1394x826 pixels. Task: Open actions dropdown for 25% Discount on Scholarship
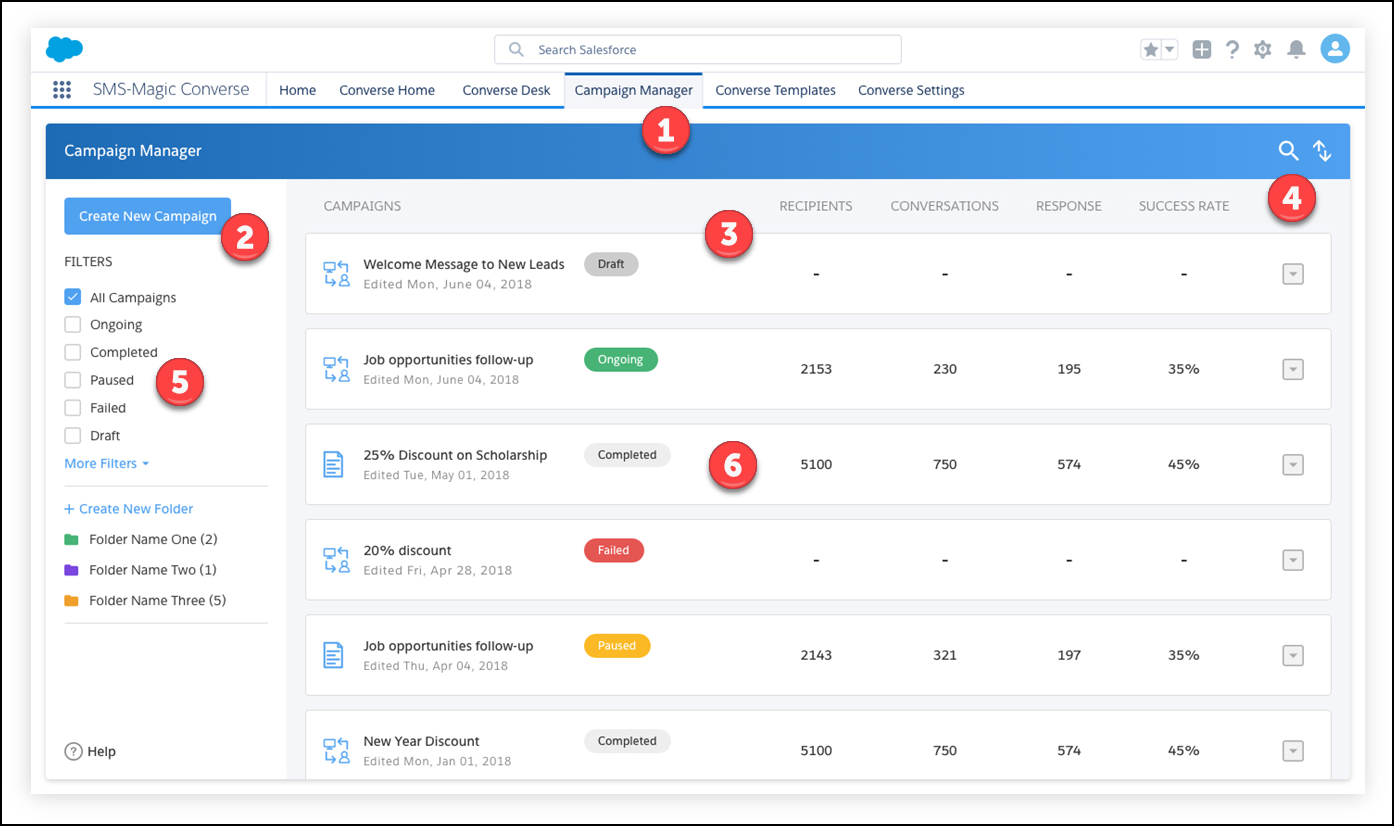(x=1293, y=465)
